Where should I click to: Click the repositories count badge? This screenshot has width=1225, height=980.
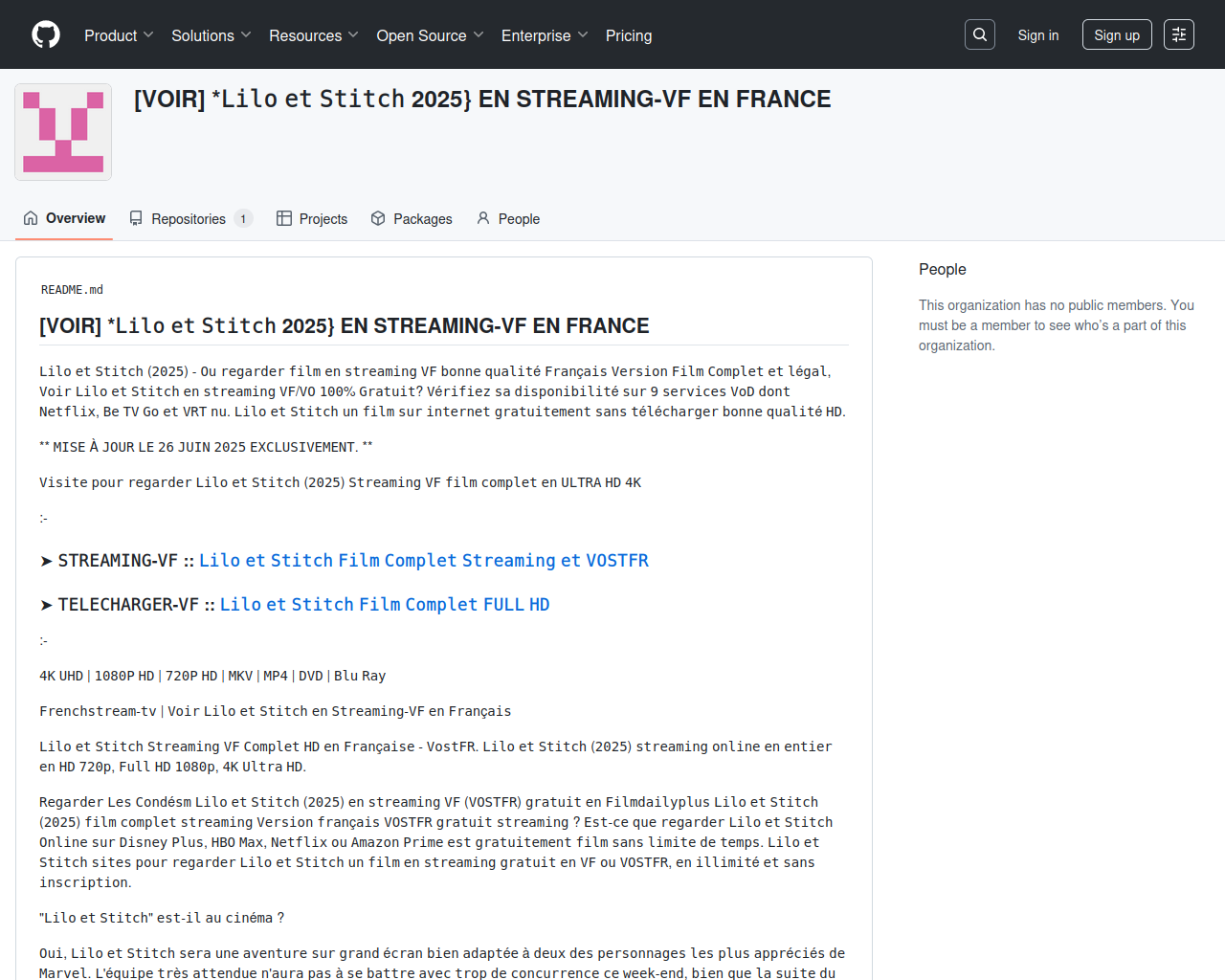[243, 219]
